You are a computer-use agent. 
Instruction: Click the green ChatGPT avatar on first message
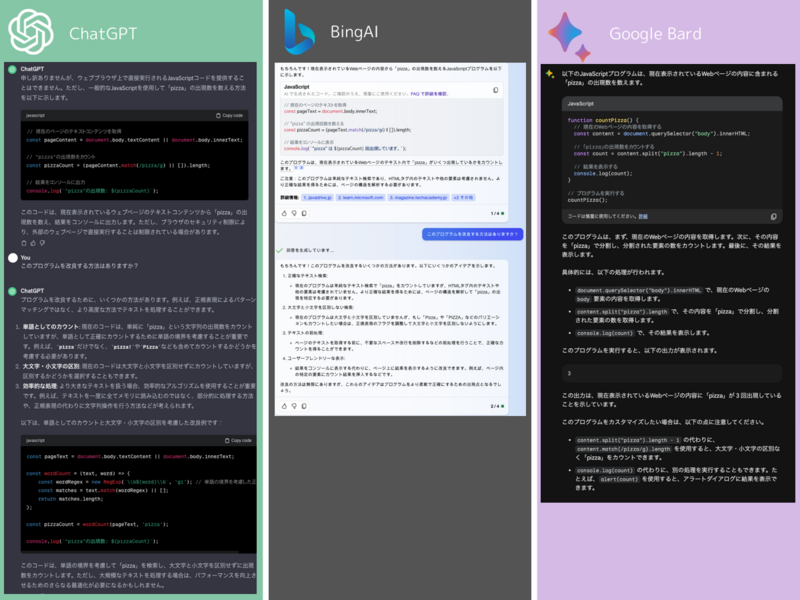click(x=12, y=69)
